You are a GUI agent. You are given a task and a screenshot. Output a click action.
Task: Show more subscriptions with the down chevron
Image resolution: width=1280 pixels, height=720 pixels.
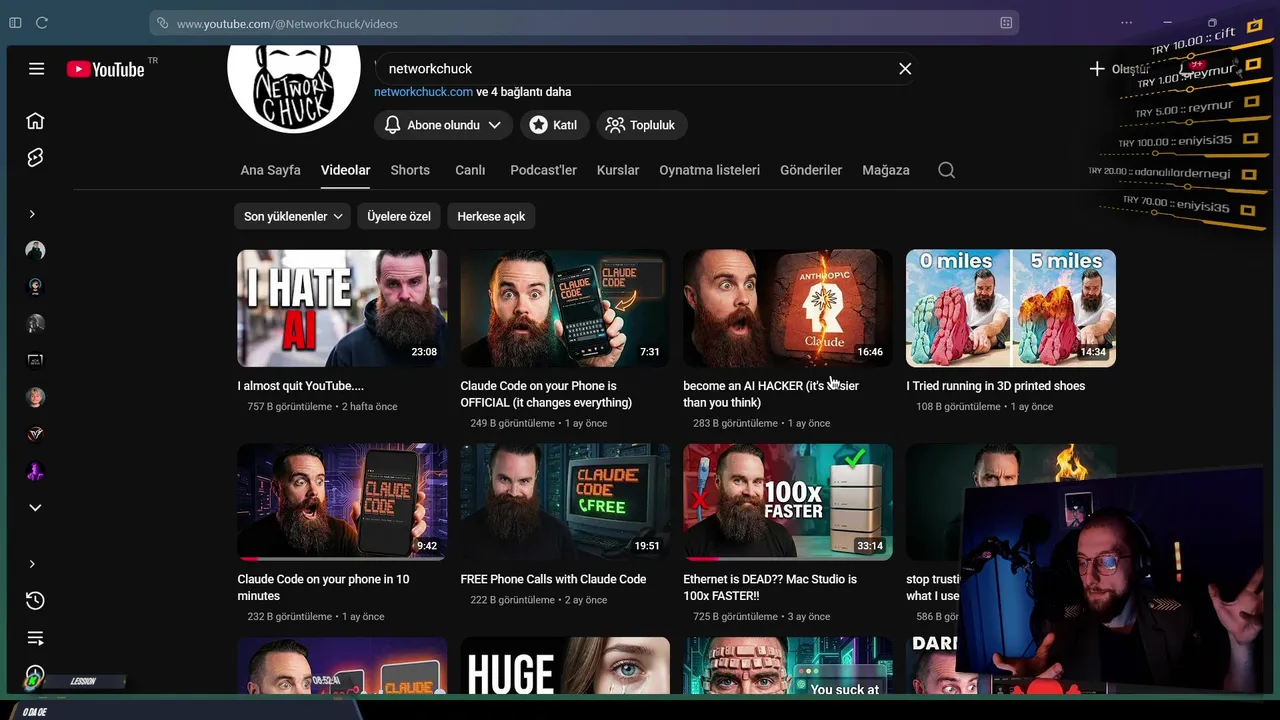35,508
